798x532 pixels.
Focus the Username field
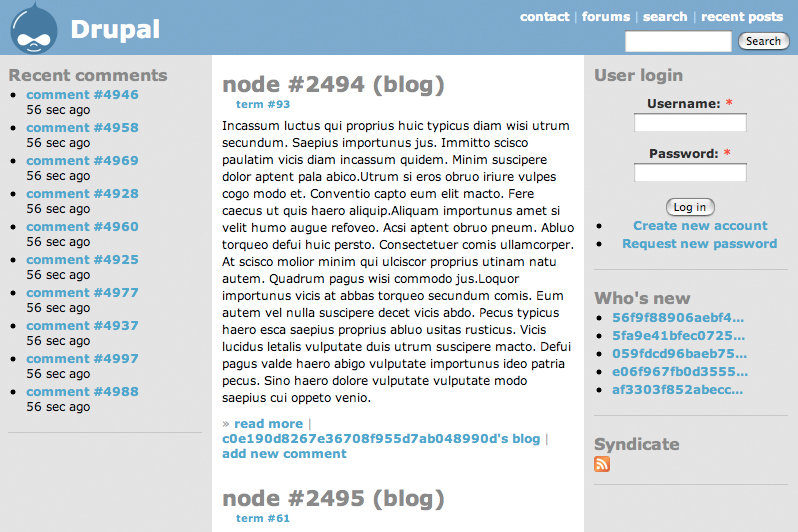coord(690,123)
